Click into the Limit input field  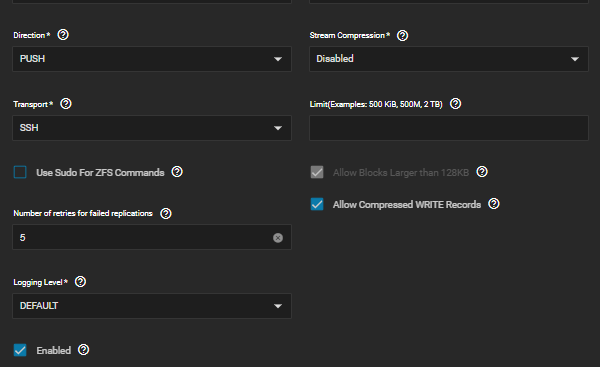pyautogui.click(x=449, y=128)
